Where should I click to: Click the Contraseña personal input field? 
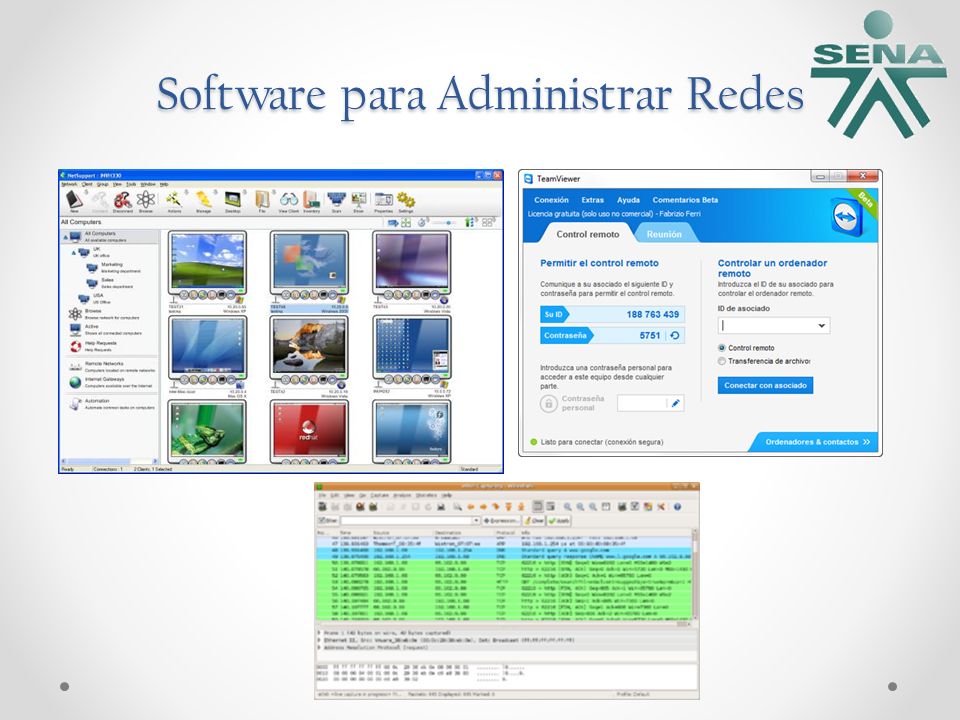pyautogui.click(x=642, y=403)
